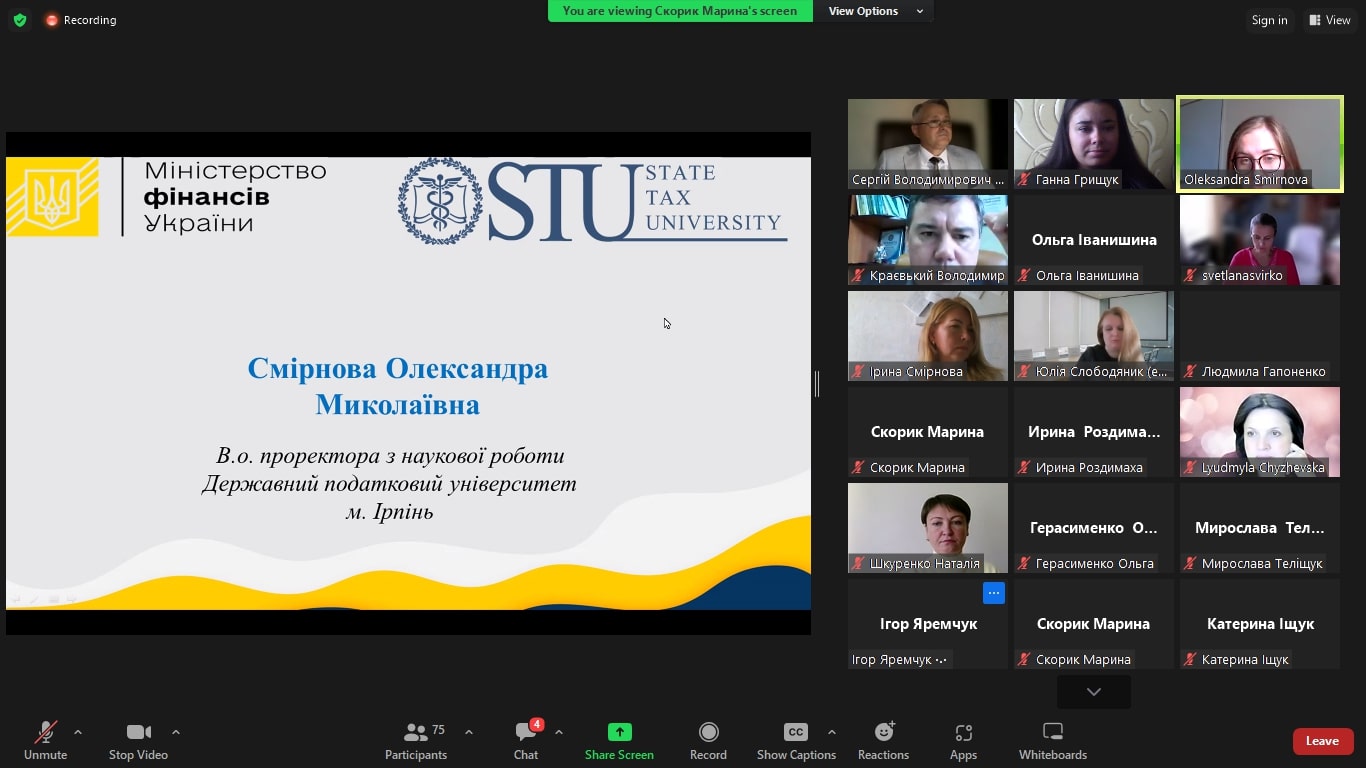Open video options arrow next to Stop Video

pos(176,732)
